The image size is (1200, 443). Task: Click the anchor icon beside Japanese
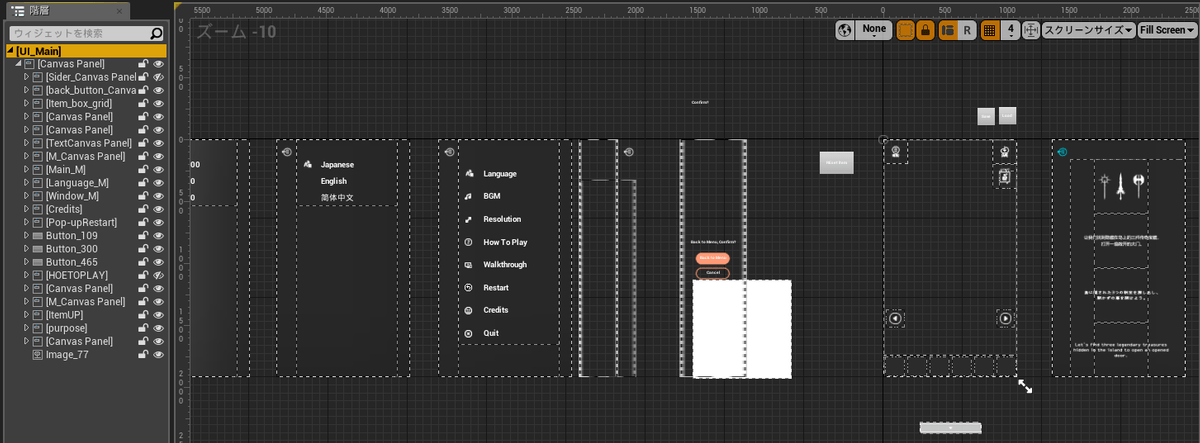coord(287,152)
